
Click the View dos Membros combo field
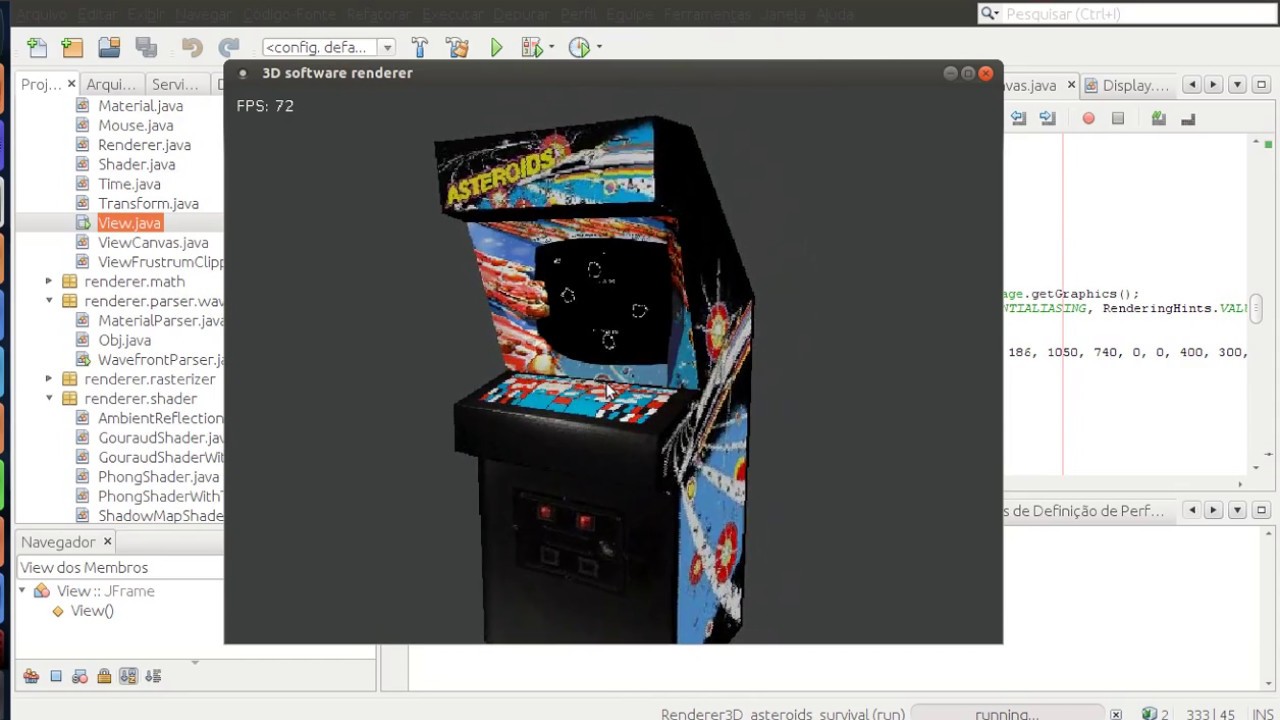click(120, 567)
